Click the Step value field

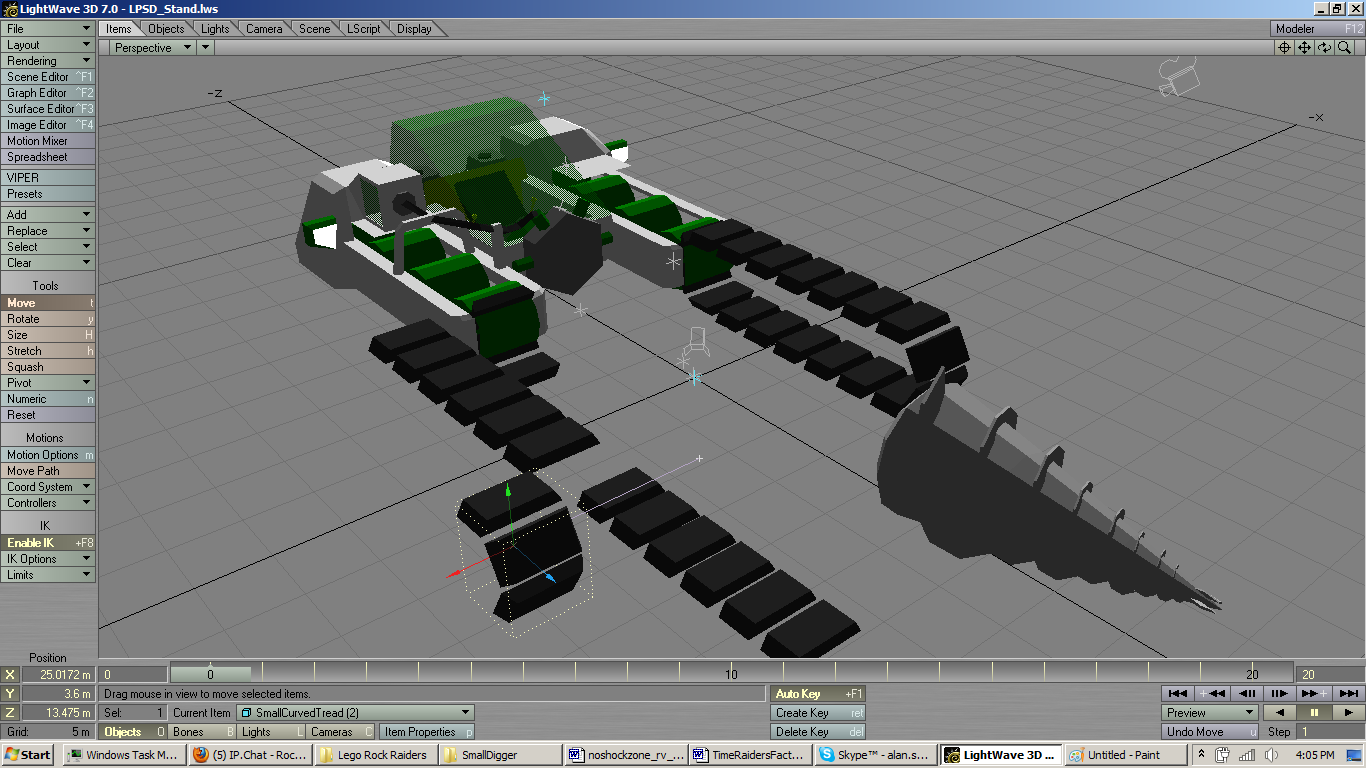[x=1331, y=732]
